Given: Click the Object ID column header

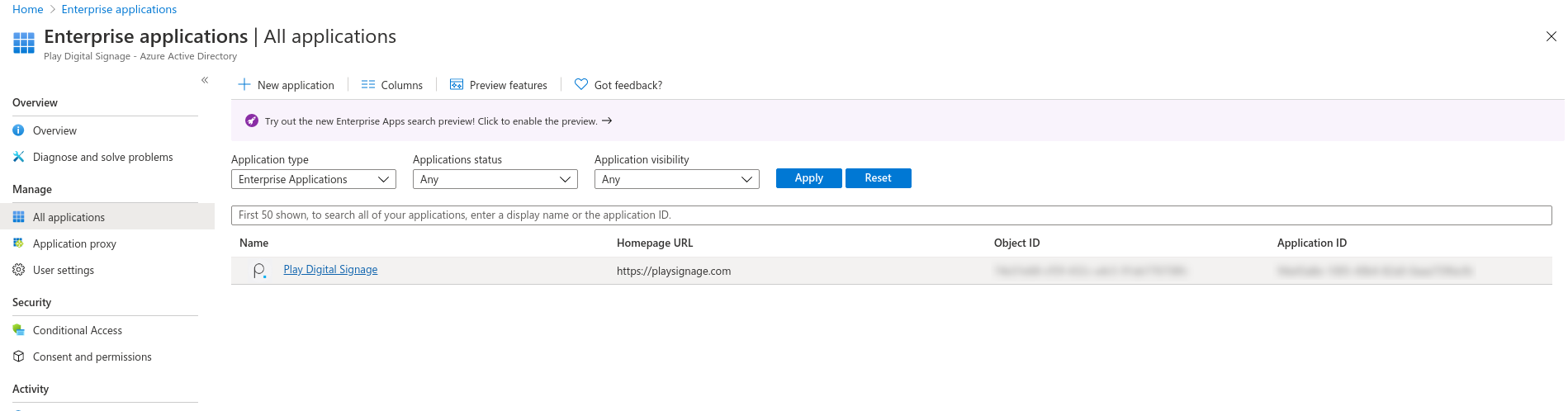Looking at the screenshot, I should [x=1017, y=243].
